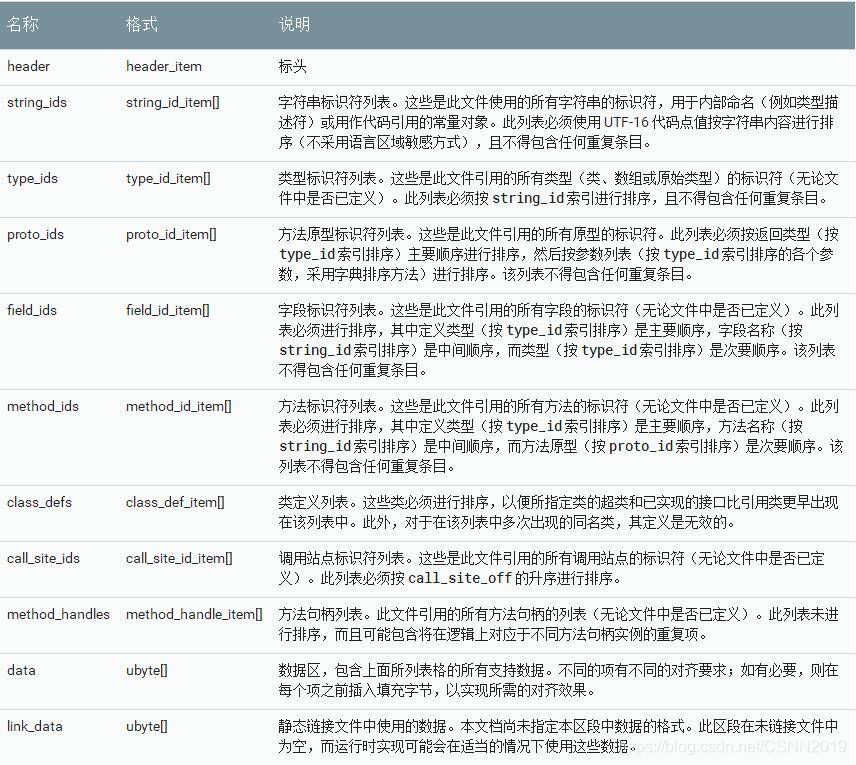The width and height of the screenshot is (856, 765).
Task: Click the field_id_item[] format cell
Action: 168,310
